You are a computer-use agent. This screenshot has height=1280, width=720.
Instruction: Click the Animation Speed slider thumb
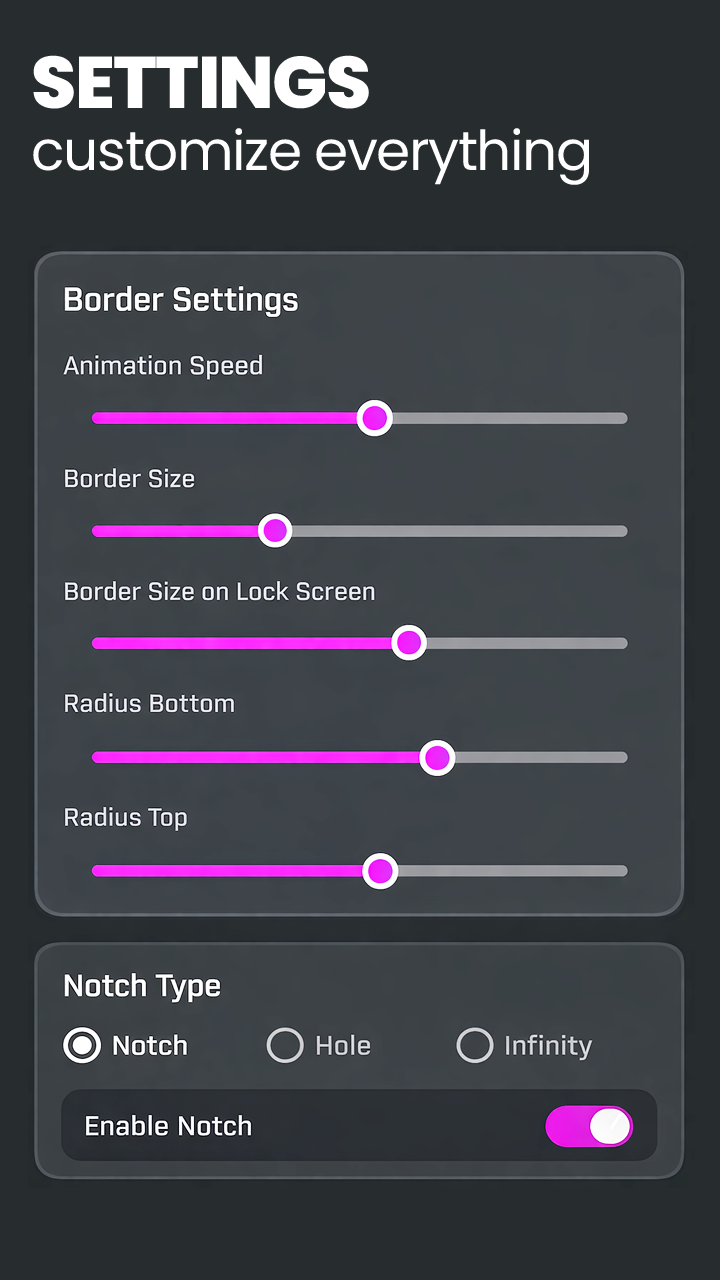(374, 418)
